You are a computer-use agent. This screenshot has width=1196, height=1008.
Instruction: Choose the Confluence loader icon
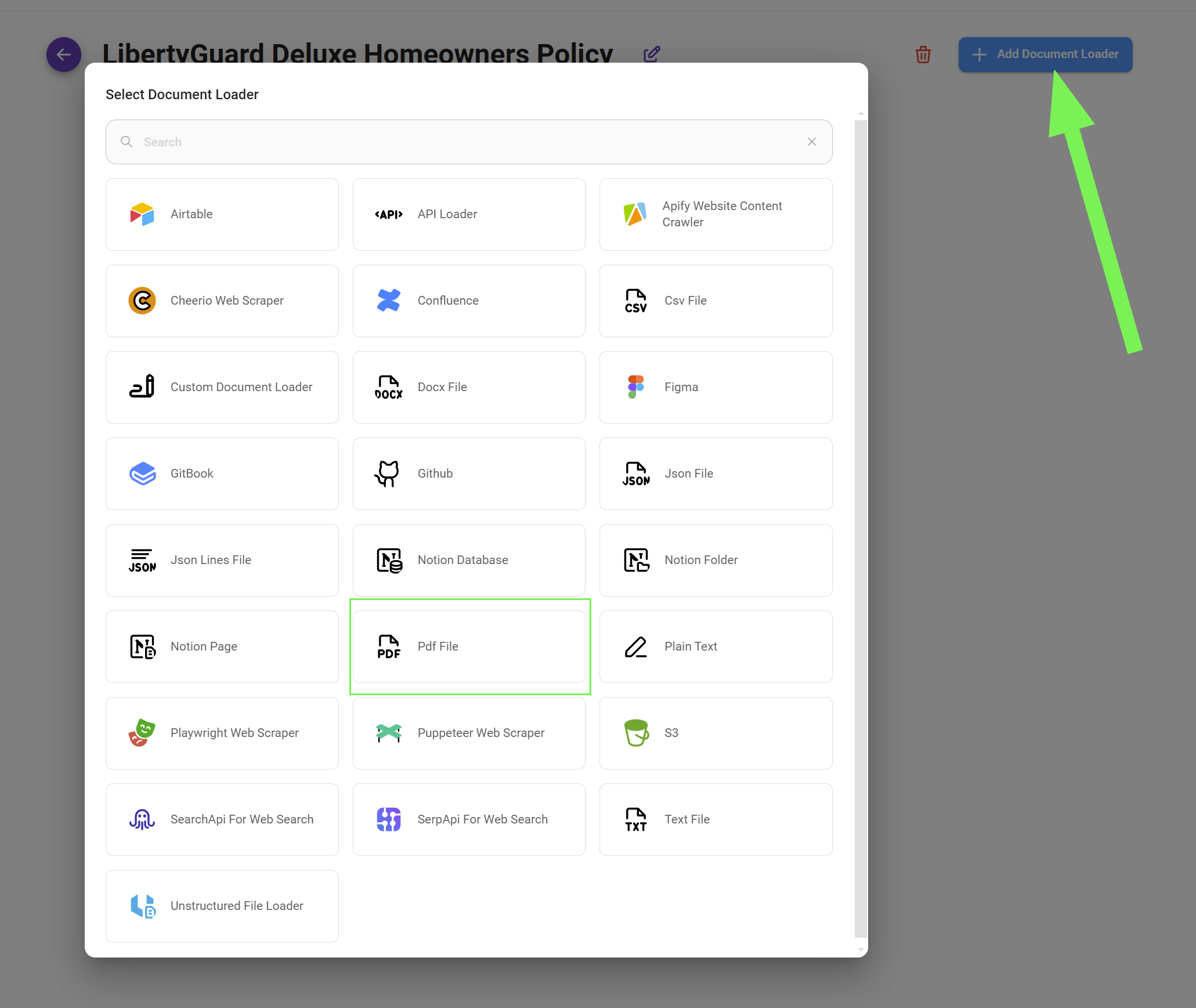point(389,301)
